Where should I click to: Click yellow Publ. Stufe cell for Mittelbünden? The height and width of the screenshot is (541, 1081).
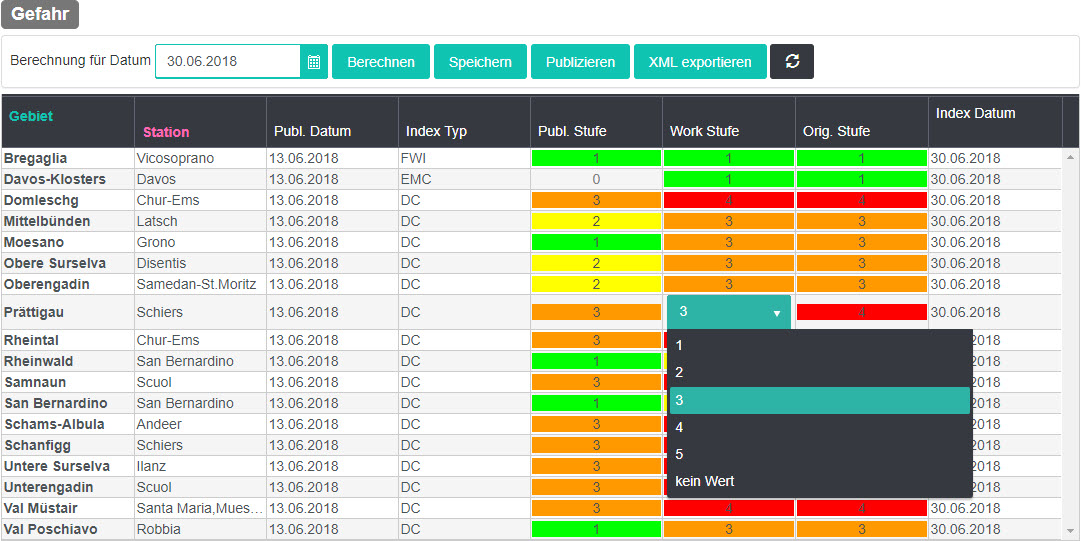click(596, 222)
